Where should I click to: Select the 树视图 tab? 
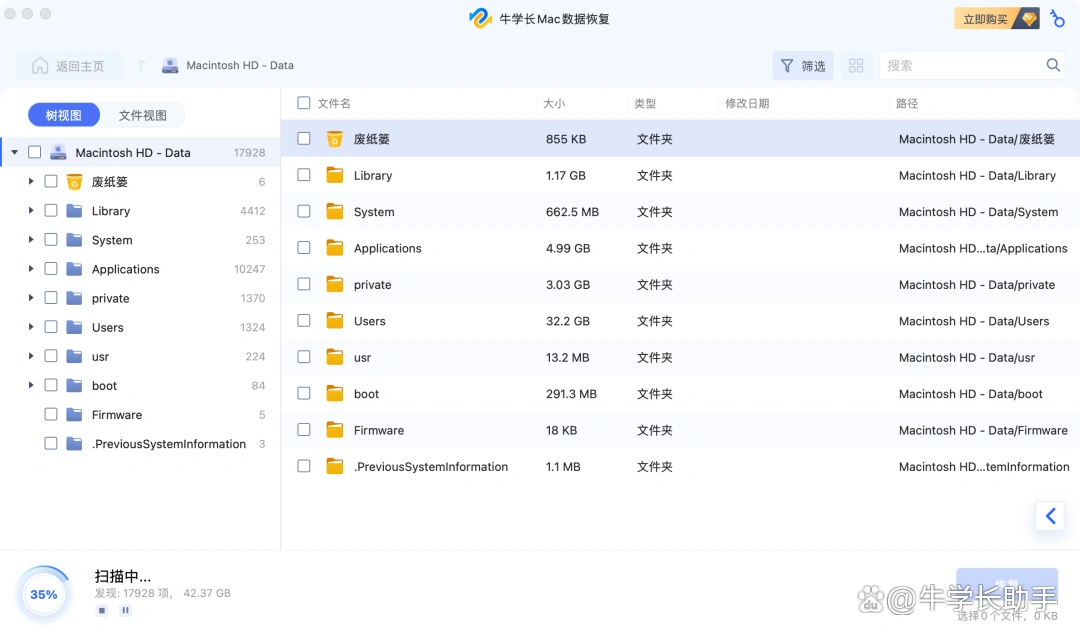click(63, 114)
